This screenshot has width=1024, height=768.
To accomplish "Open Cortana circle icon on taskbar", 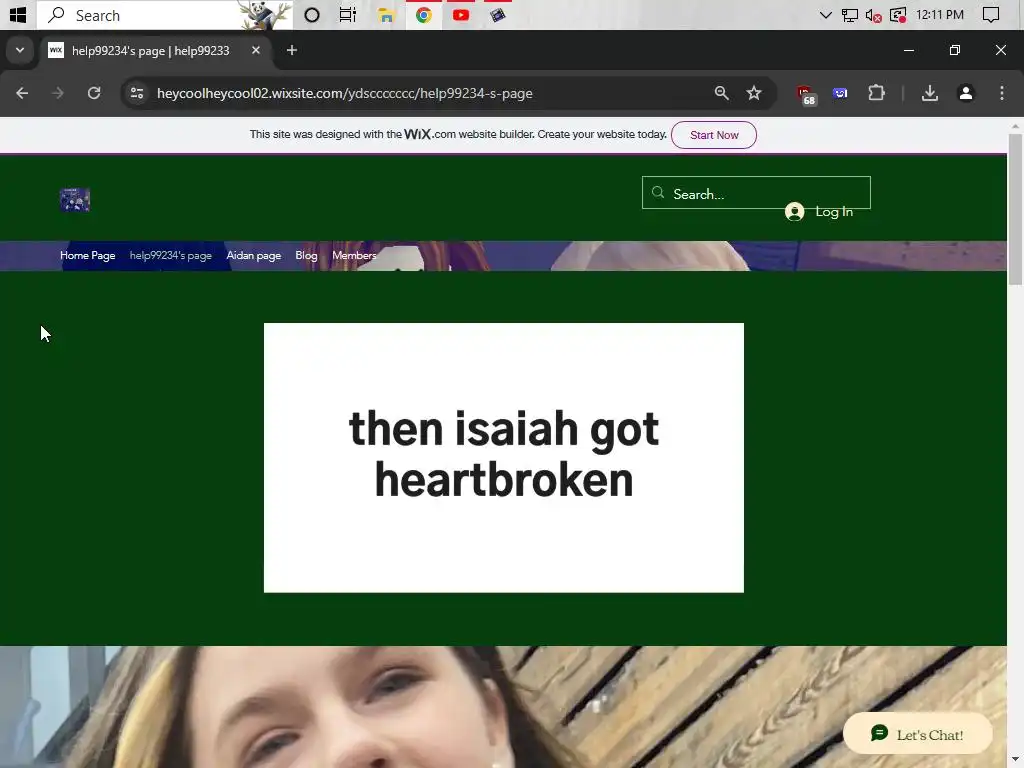I will (312, 15).
